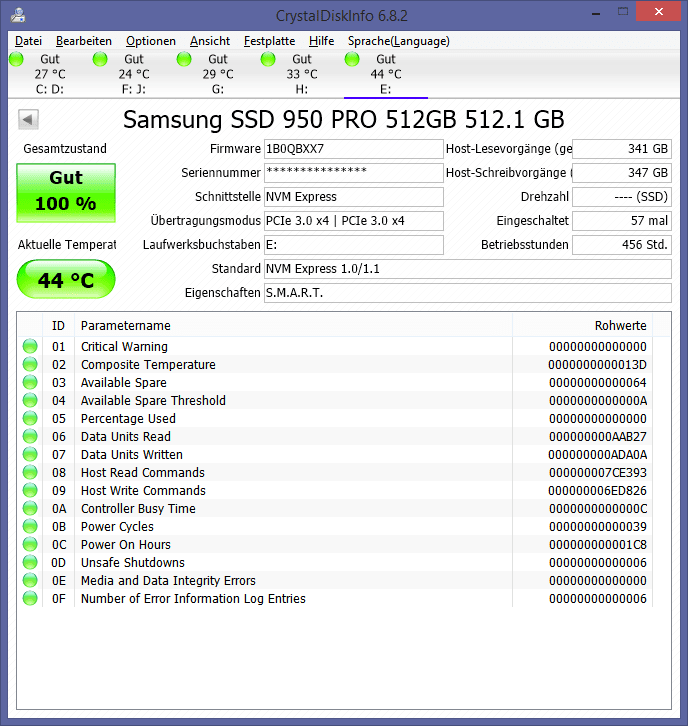The width and height of the screenshot is (688, 726).
Task: Select the C: D: drive status indicator
Action: pos(16,59)
